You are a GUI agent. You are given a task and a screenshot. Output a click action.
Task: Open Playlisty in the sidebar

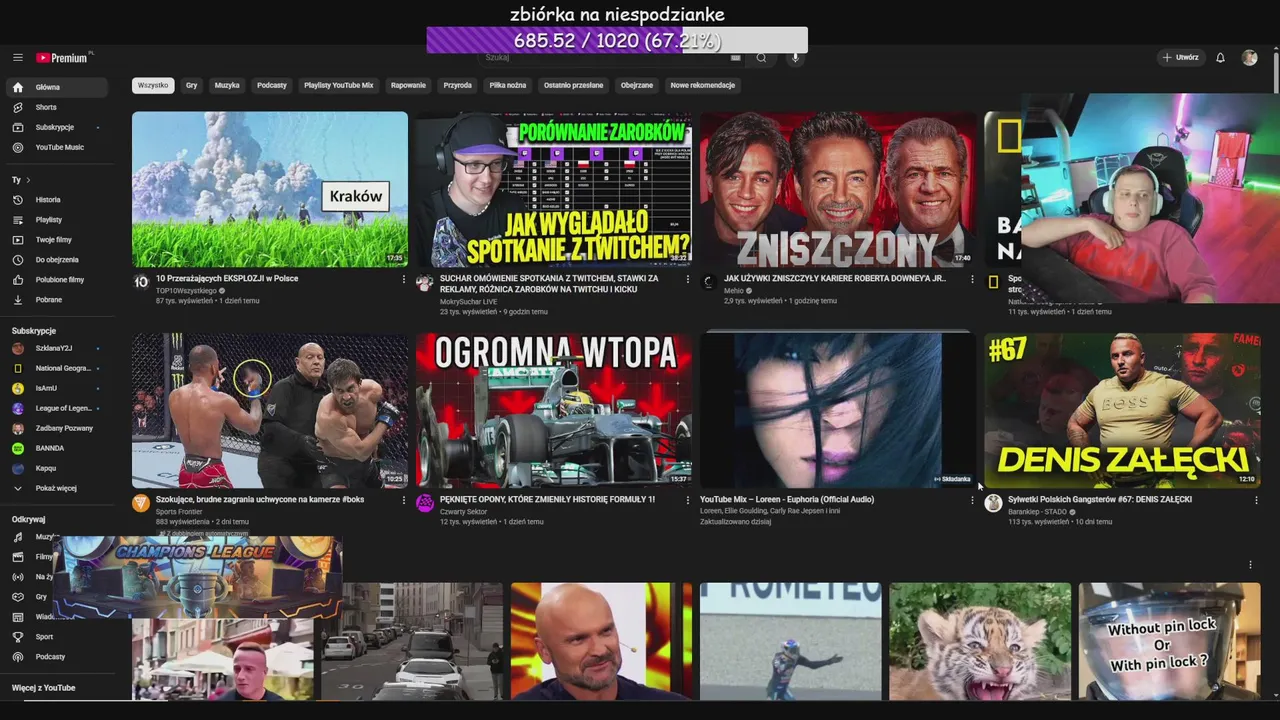pos(57,220)
